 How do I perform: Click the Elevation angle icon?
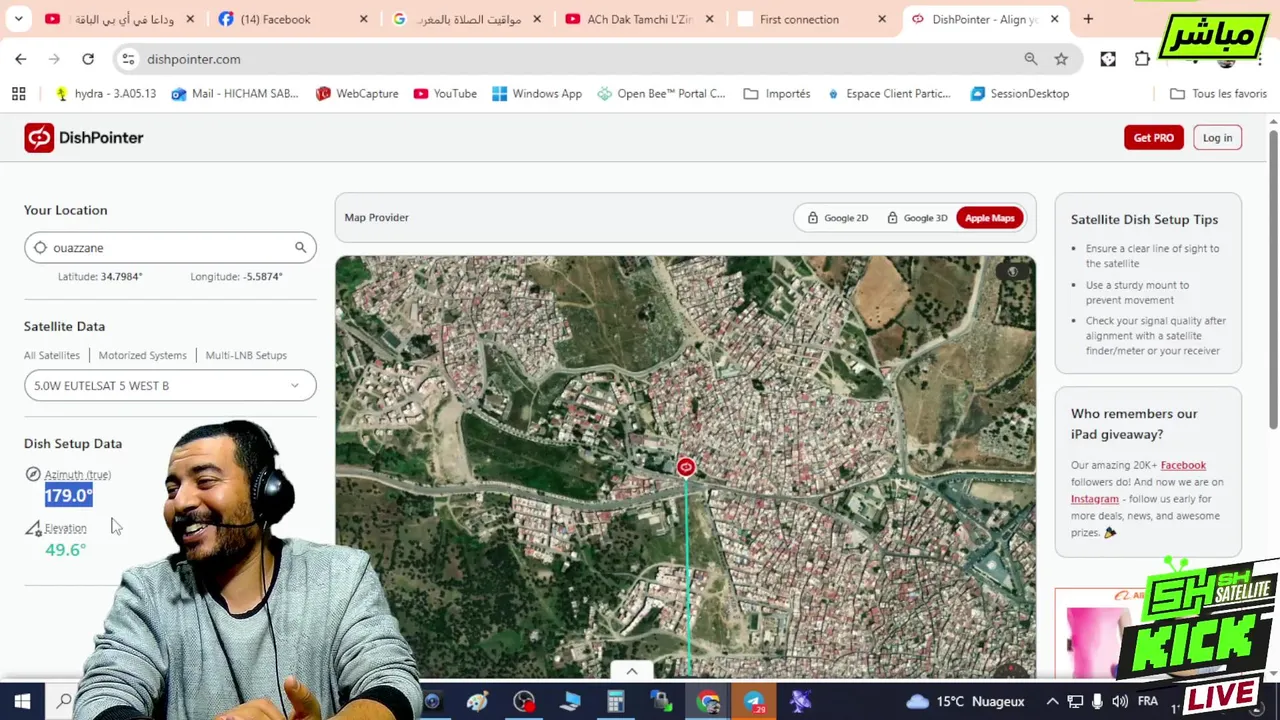(33, 528)
